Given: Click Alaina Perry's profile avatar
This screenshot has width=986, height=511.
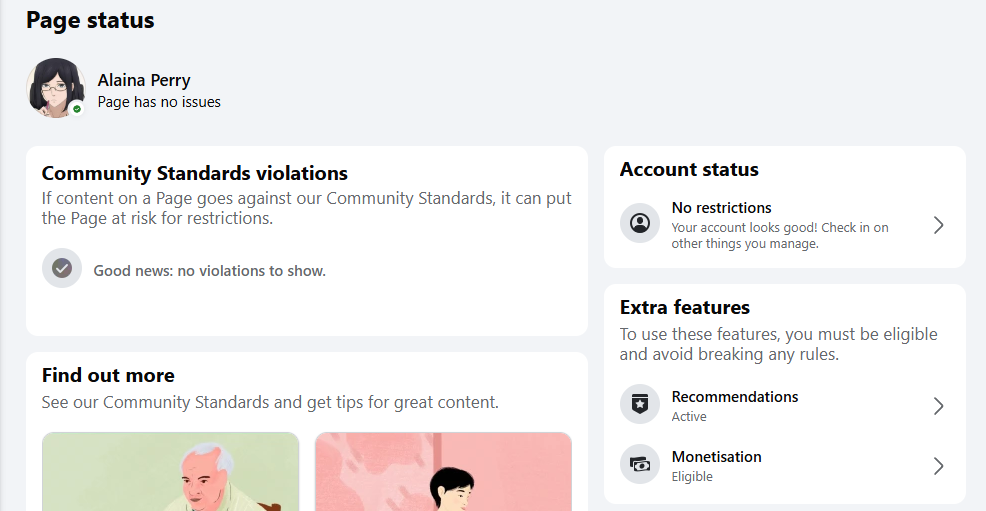Looking at the screenshot, I should [x=56, y=88].
